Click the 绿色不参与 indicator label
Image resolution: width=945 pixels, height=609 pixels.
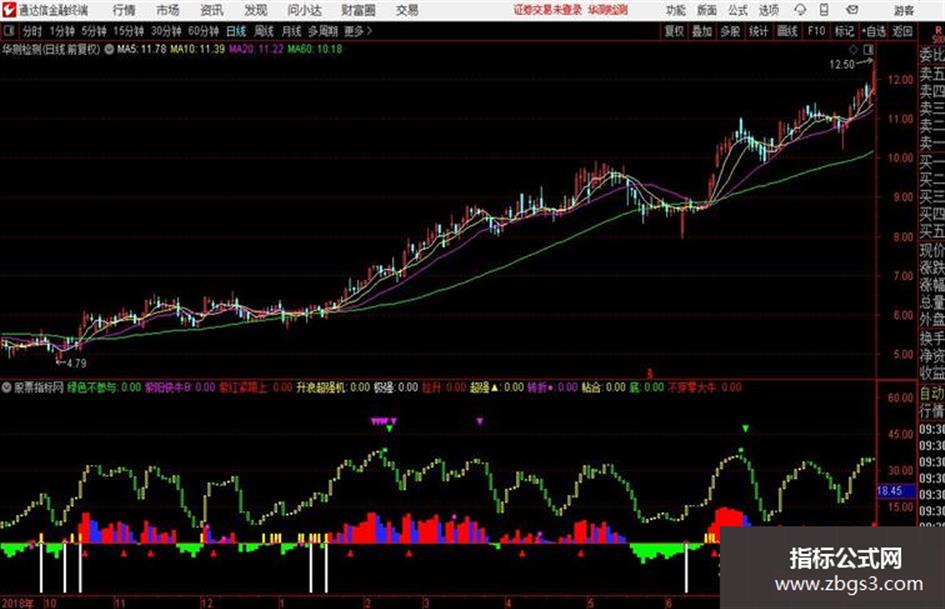coord(92,388)
